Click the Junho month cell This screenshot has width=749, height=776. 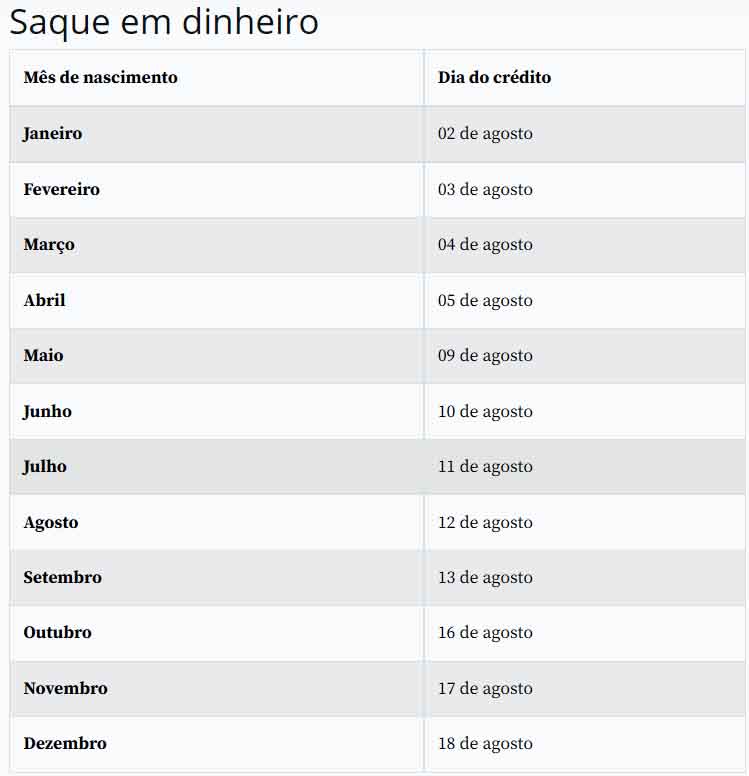(48, 412)
